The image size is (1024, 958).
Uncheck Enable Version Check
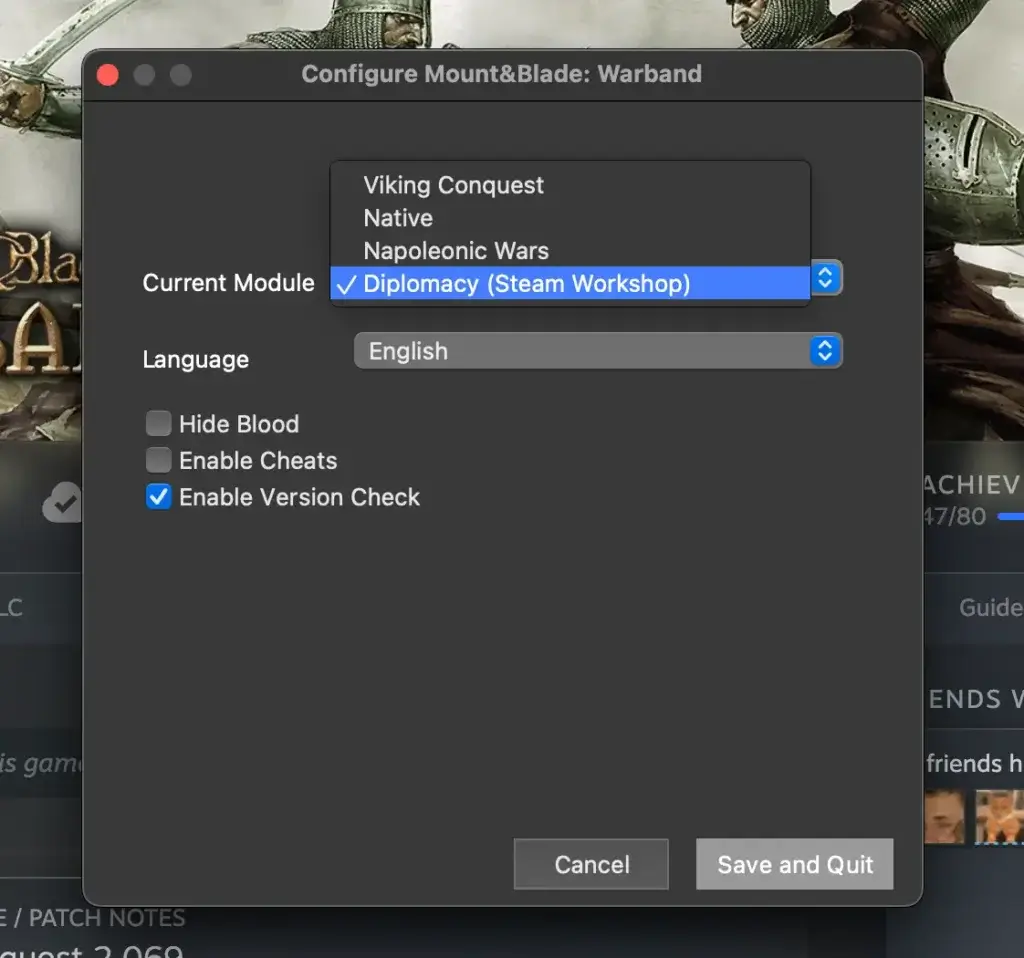pos(158,496)
